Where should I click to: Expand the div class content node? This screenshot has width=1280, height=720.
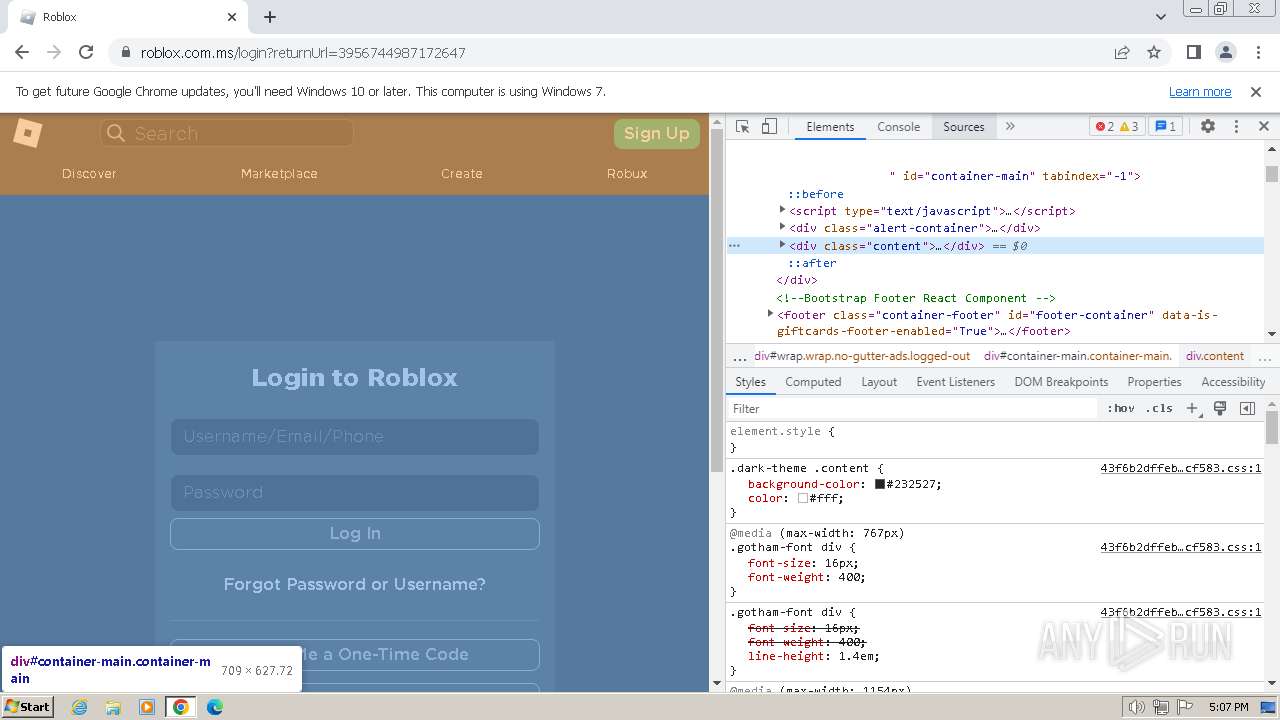tap(783, 245)
